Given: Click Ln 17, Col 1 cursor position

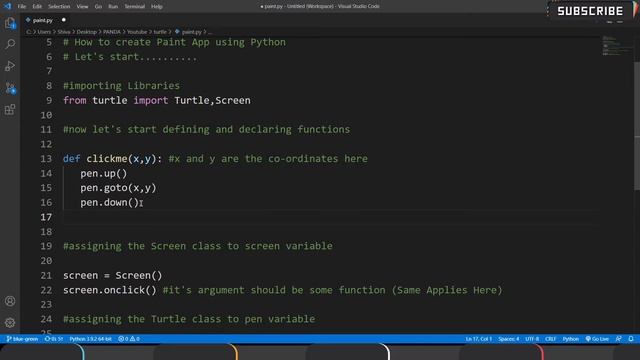Looking at the screenshot, I should [479, 339].
